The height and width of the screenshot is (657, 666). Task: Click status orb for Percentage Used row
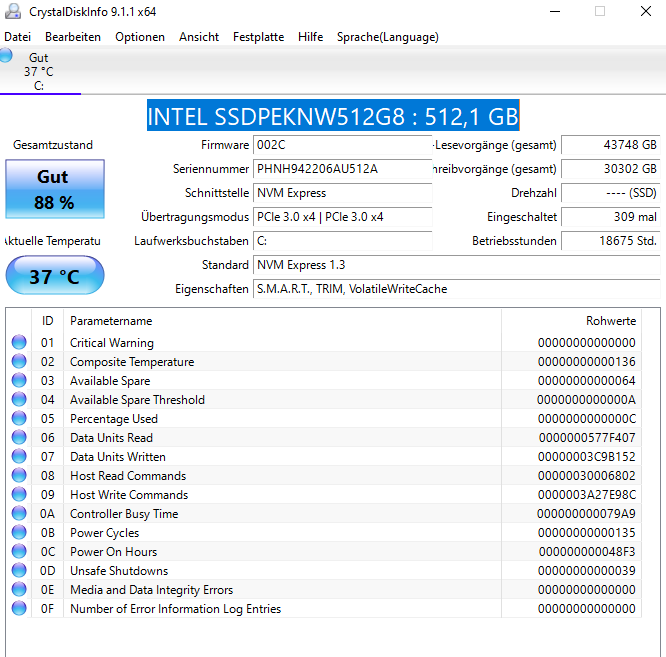19,418
